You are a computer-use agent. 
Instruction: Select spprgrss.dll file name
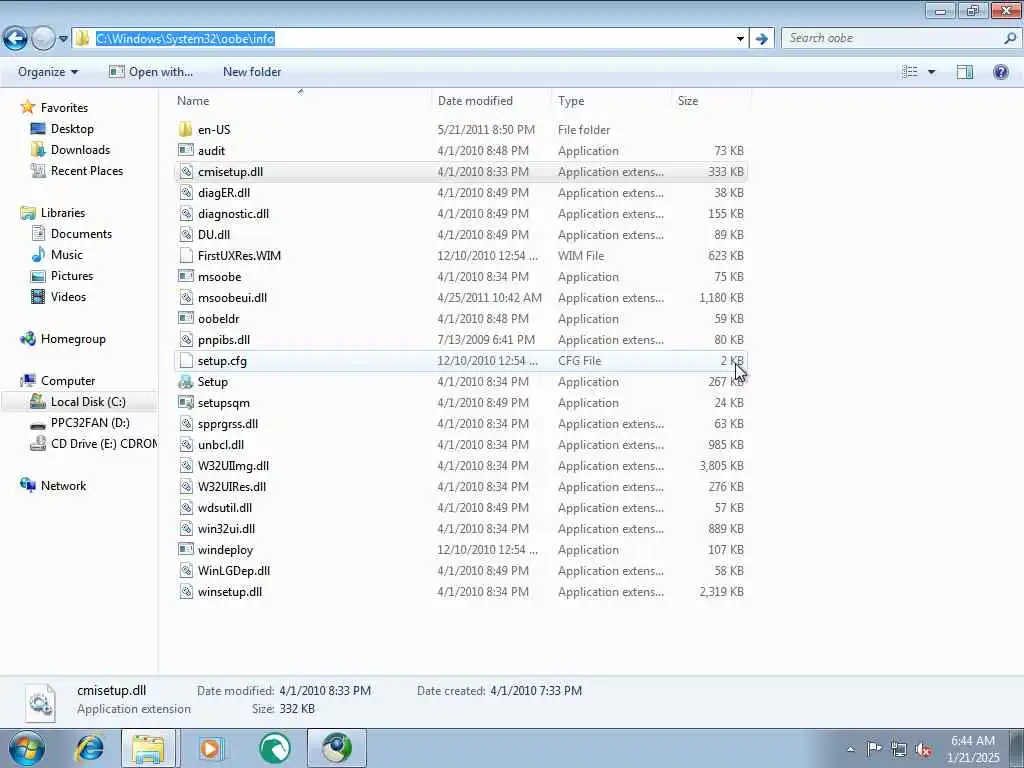[x=228, y=424]
